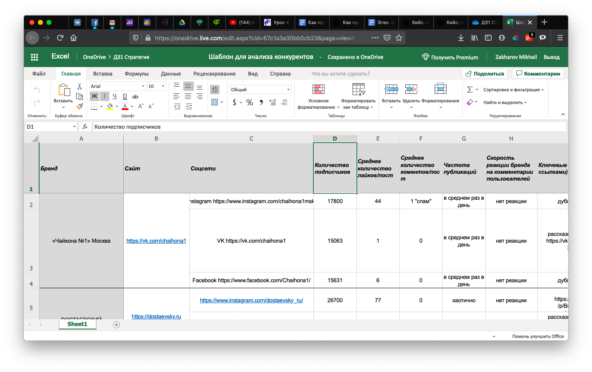Toggle Strikethrough (ab) formatting
The image size is (592, 372).
[135, 96]
